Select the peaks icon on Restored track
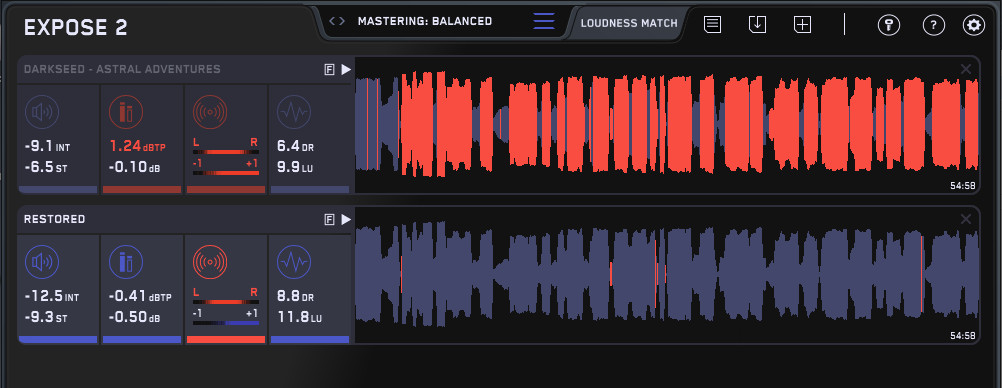This screenshot has height=388, width=1002. click(126, 261)
